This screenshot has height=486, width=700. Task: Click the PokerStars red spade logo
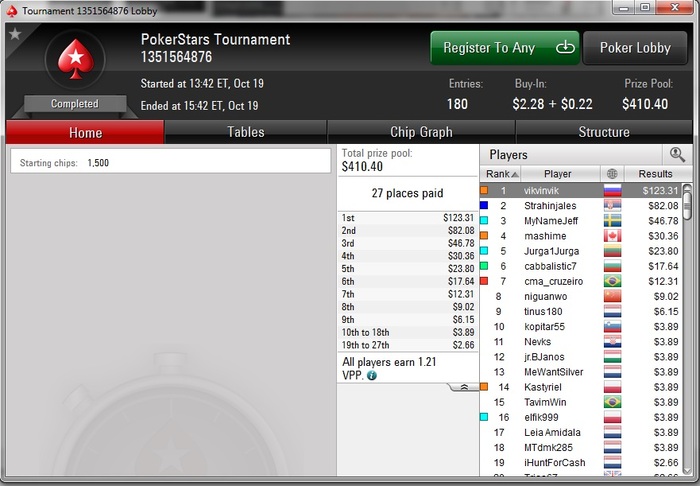pos(75,59)
